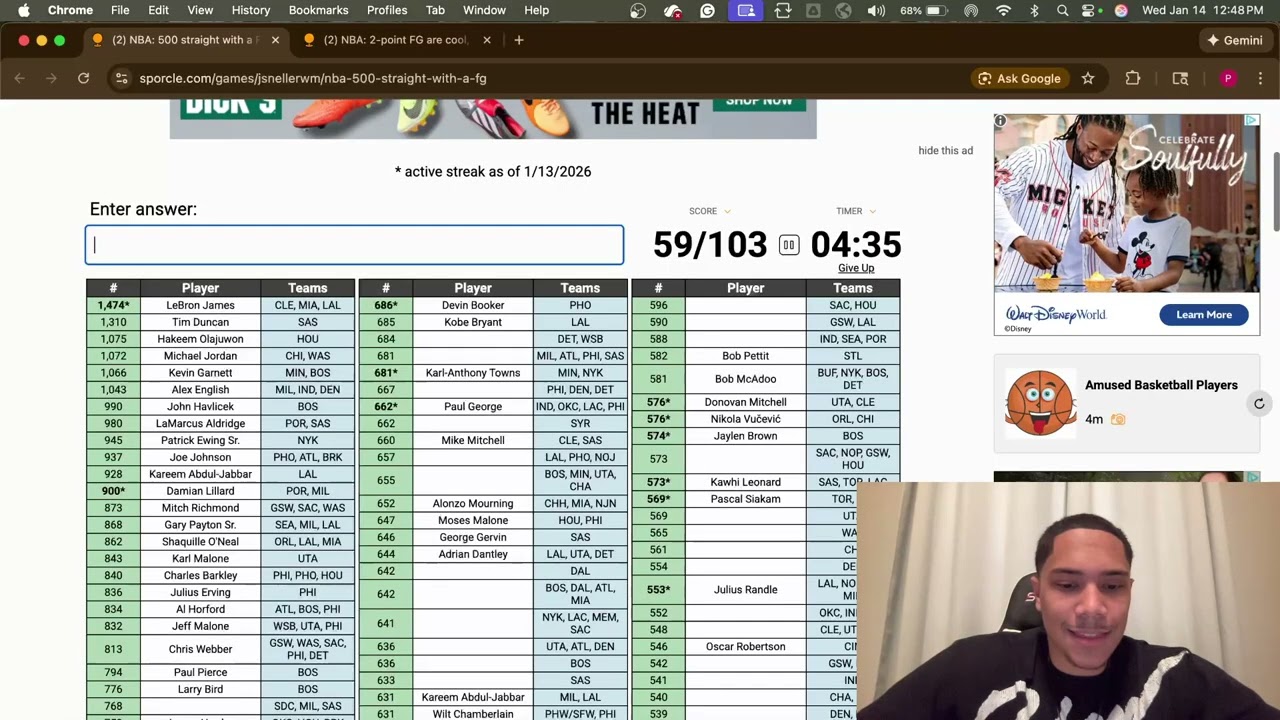Click the Give Up link
Image resolution: width=1280 pixels, height=720 pixels.
pyautogui.click(x=856, y=268)
